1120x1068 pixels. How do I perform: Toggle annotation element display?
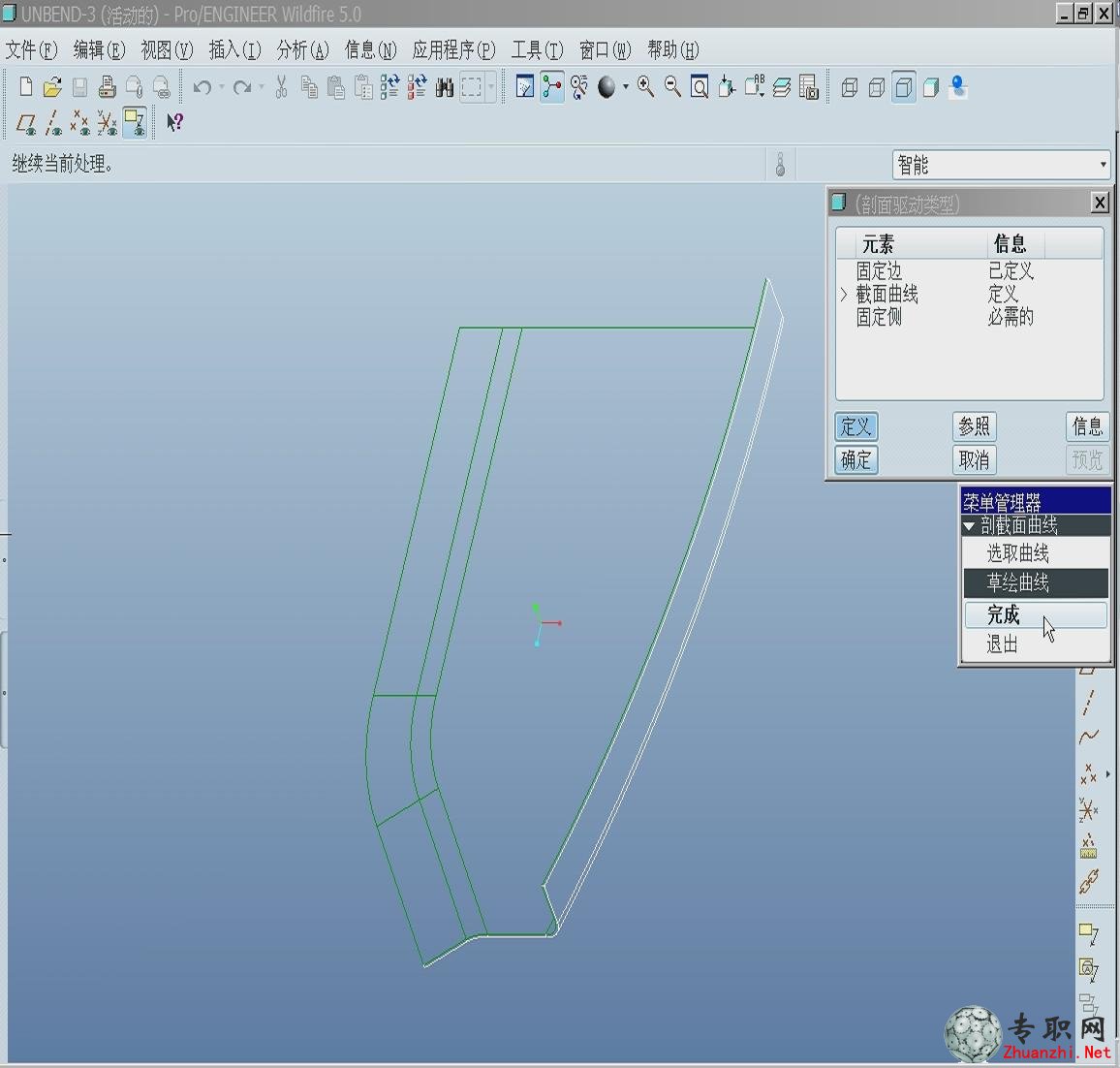(x=135, y=123)
